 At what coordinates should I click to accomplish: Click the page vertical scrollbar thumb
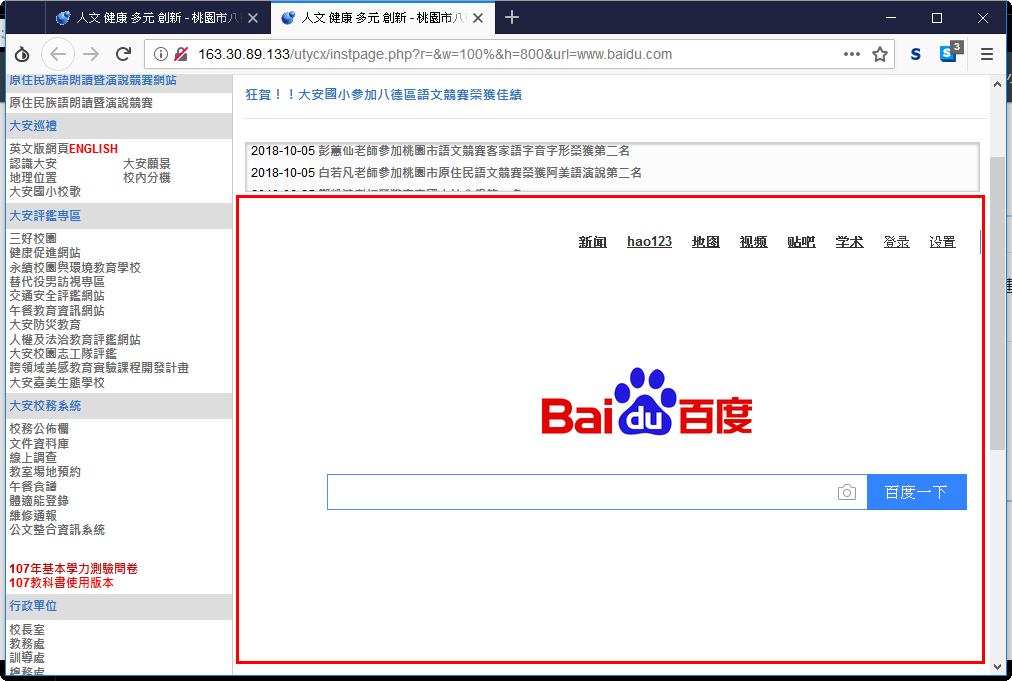[997, 303]
